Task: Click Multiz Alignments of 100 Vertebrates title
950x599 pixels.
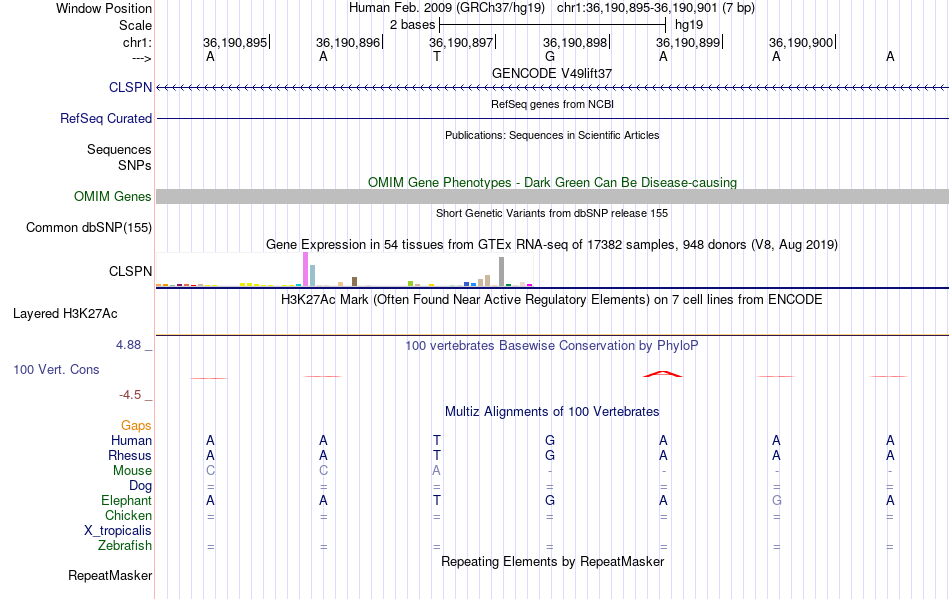Action: 552,412
